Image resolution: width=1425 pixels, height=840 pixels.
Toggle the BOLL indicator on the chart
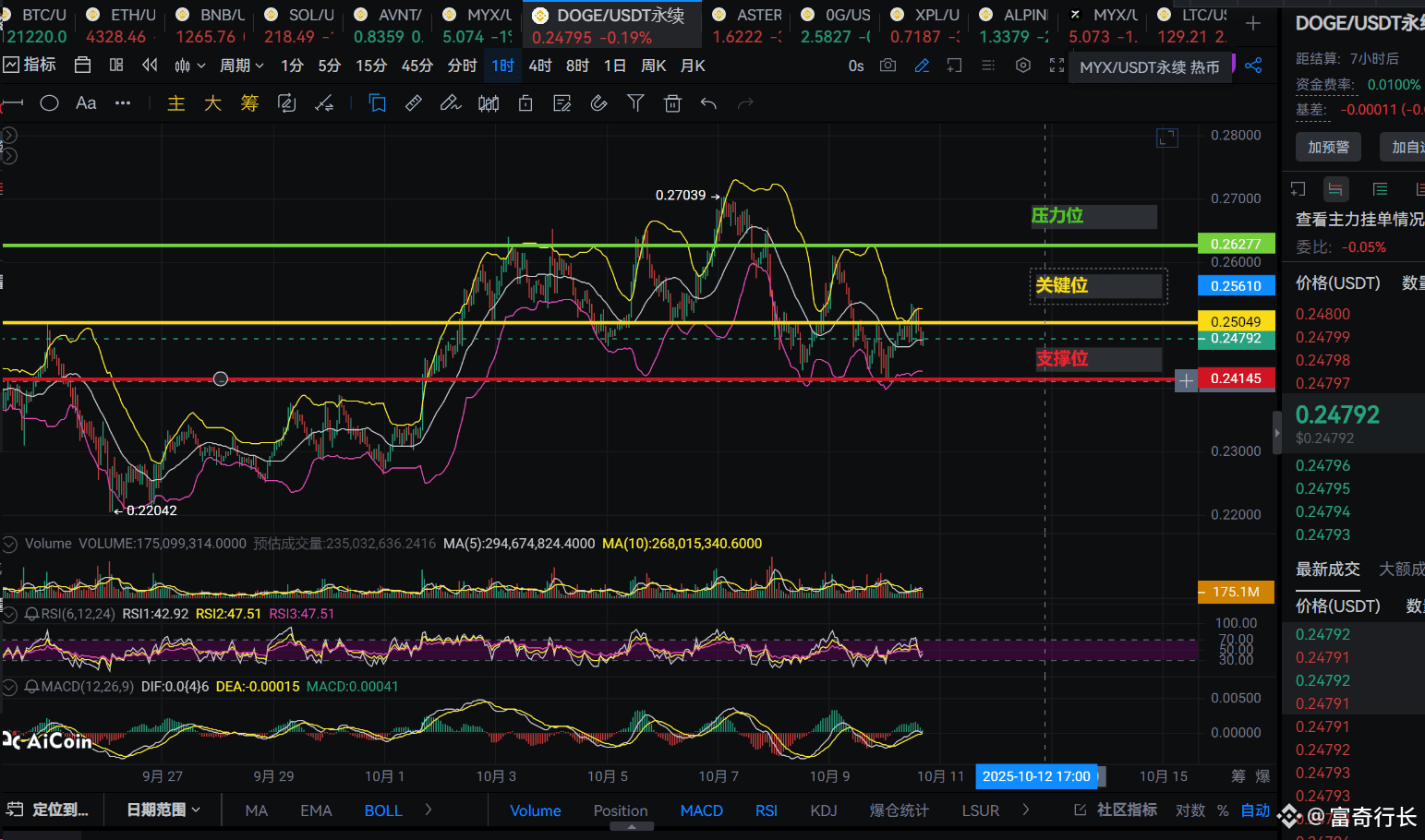click(x=382, y=810)
